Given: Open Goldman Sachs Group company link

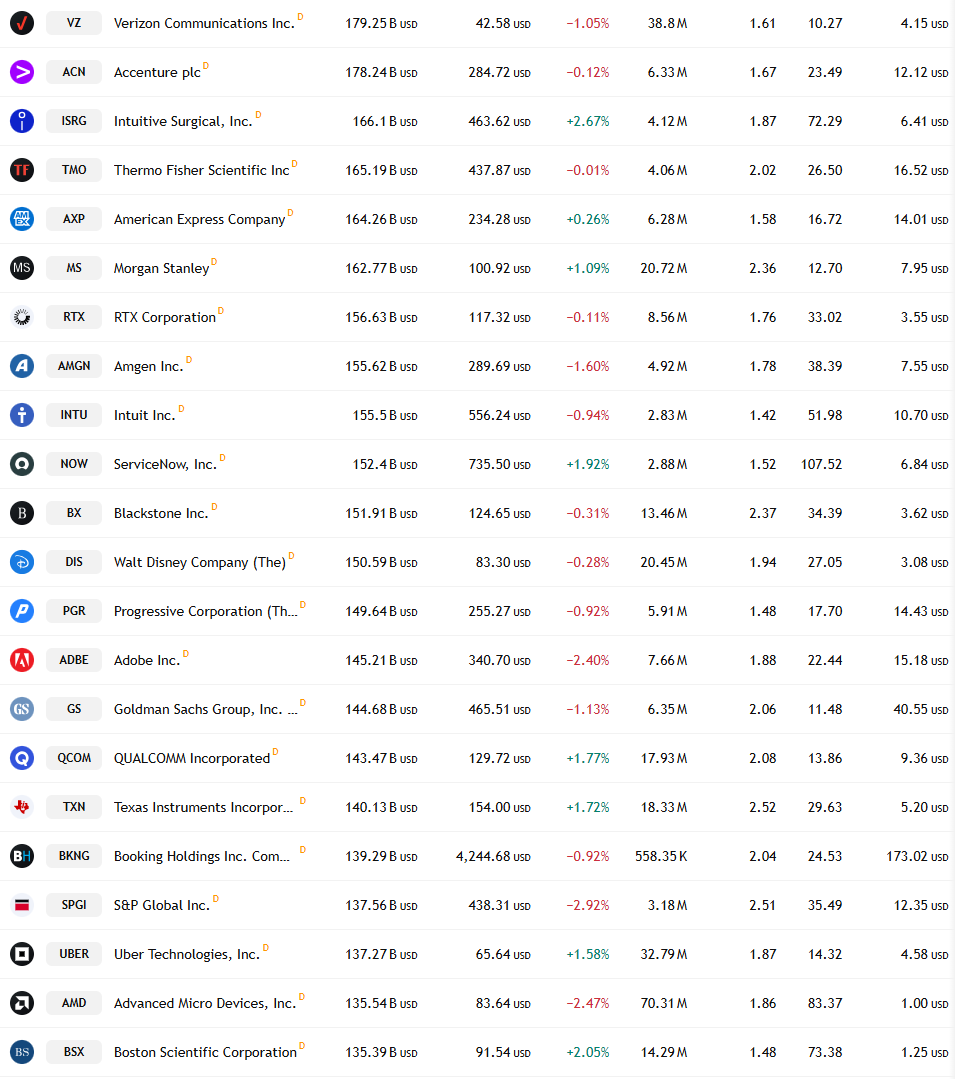Looking at the screenshot, I should pyautogui.click(x=206, y=709).
